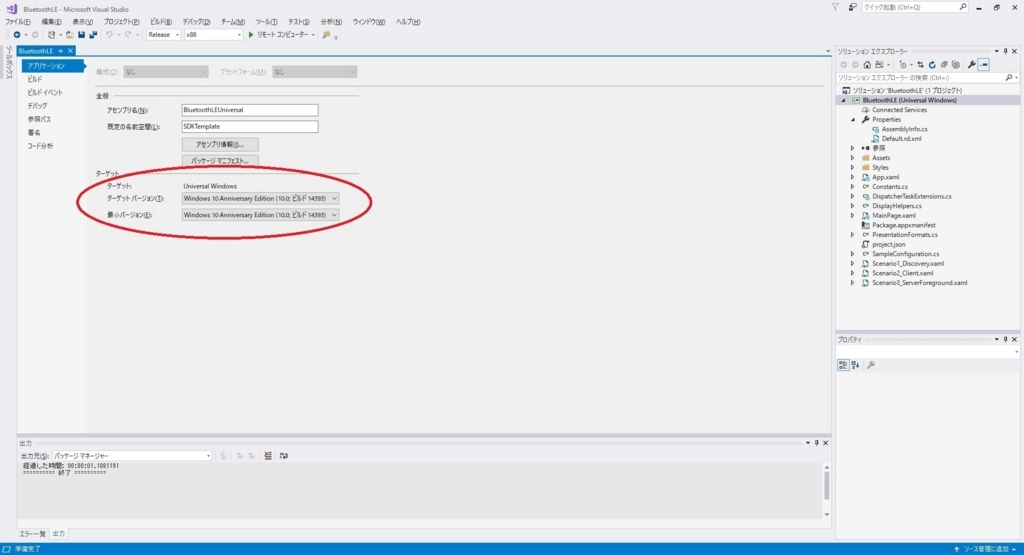Pin the Solution Explorer panel with pushpin
Image resolution: width=1024 pixels, height=555 pixels.
(x=1006, y=51)
